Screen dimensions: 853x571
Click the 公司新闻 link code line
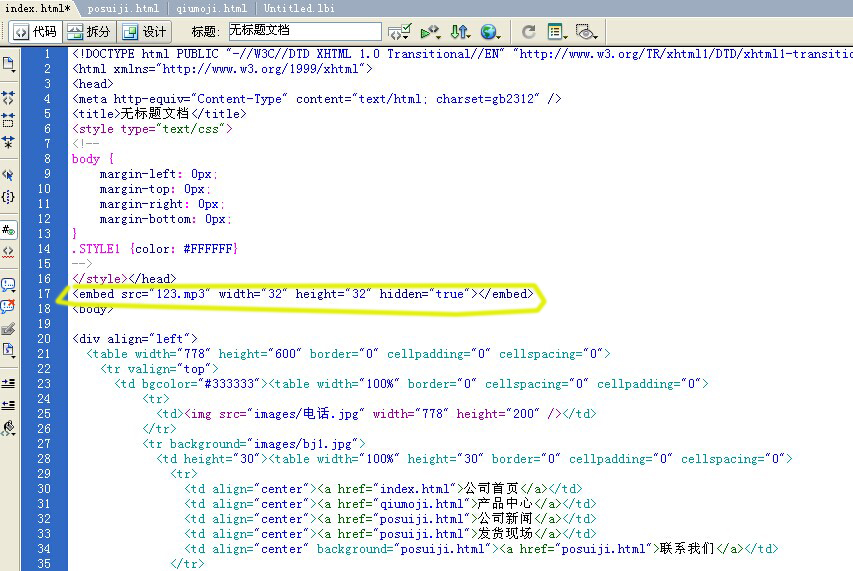(x=391, y=519)
